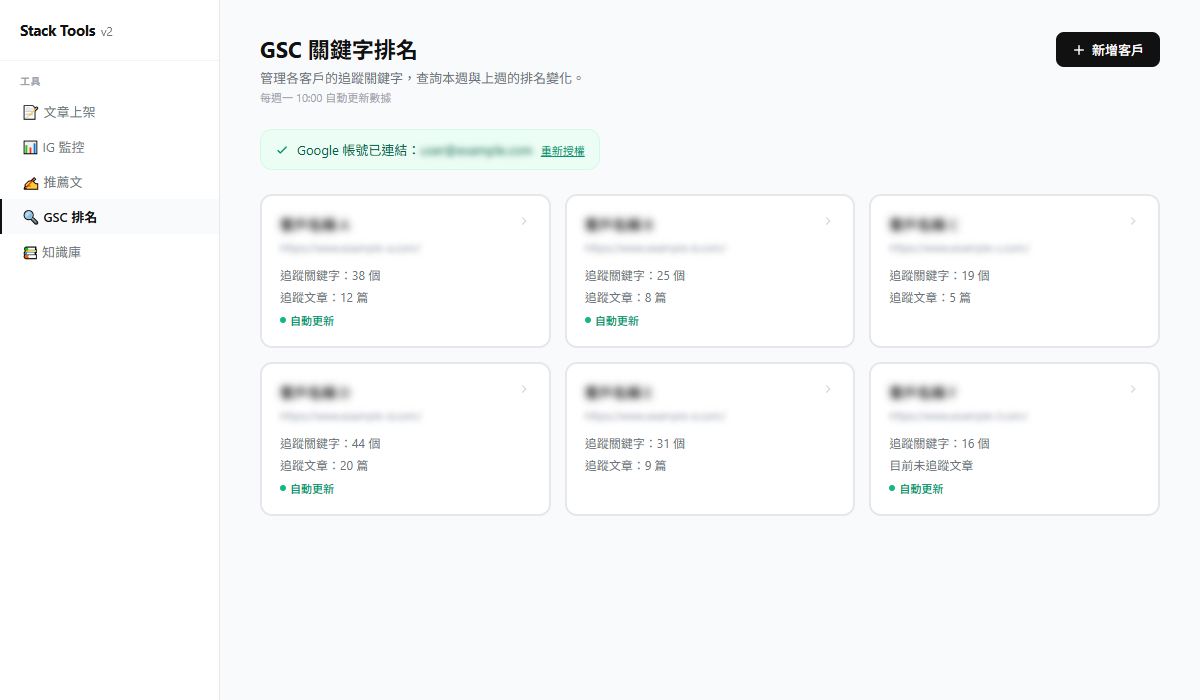1200x700 pixels.
Task: Click 追蹤文章：5 篇 text
Action: click(930, 297)
